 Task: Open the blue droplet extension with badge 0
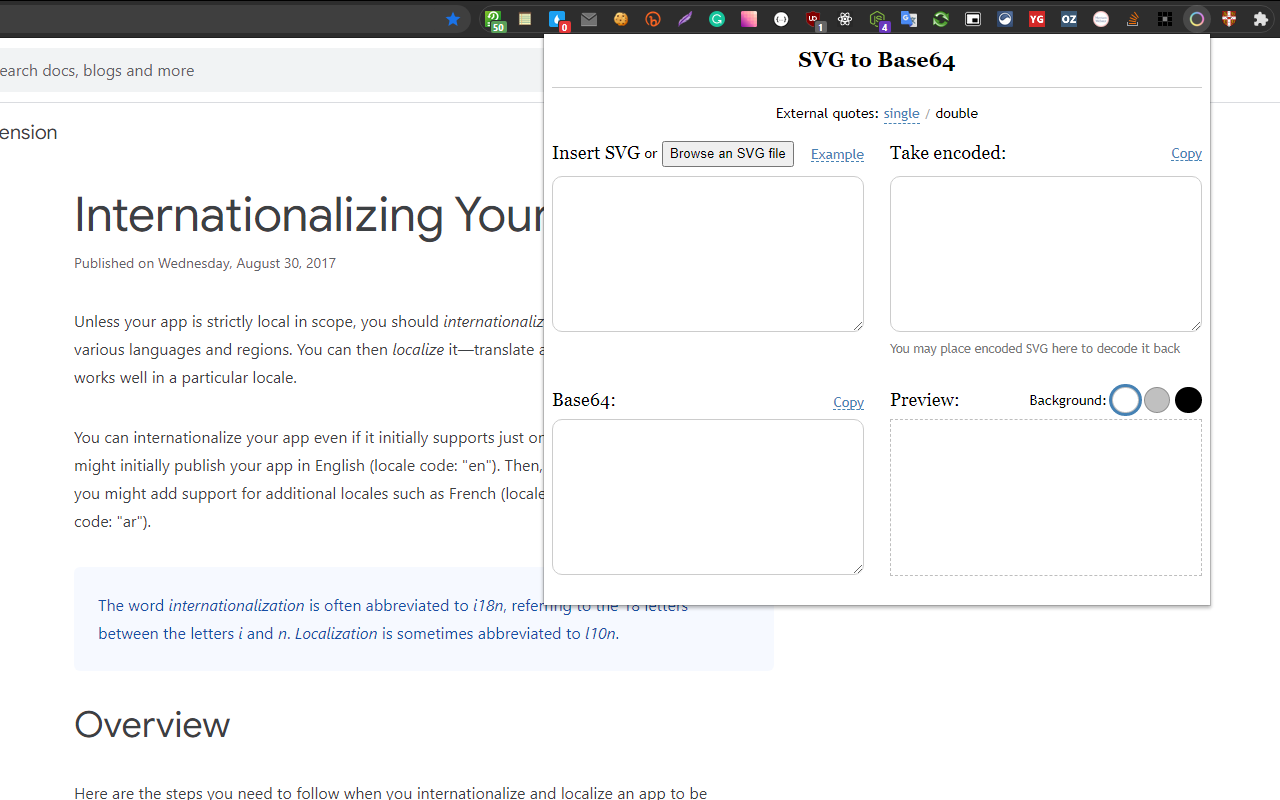[x=558, y=20]
